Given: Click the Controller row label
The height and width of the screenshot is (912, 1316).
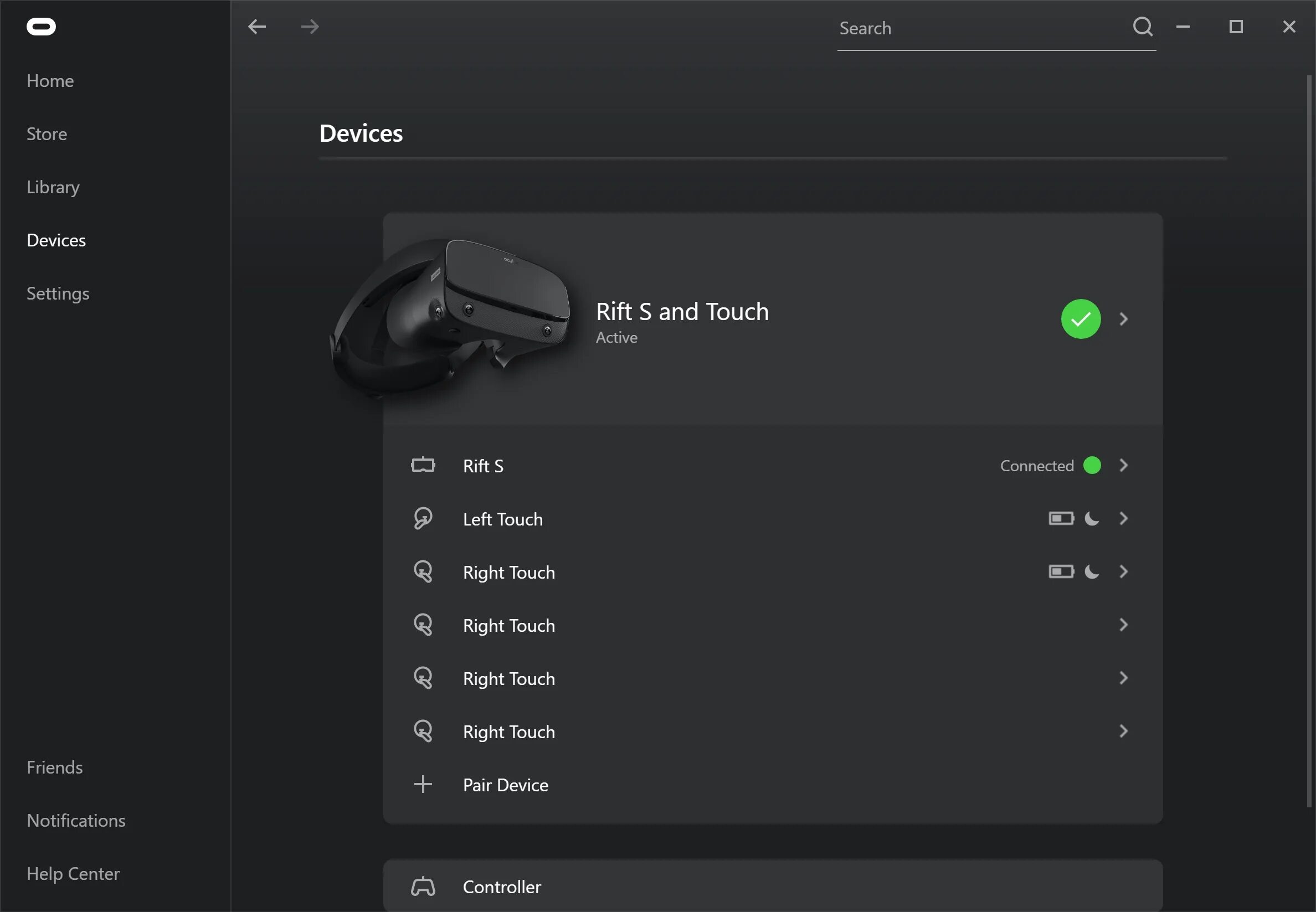Looking at the screenshot, I should point(502,887).
